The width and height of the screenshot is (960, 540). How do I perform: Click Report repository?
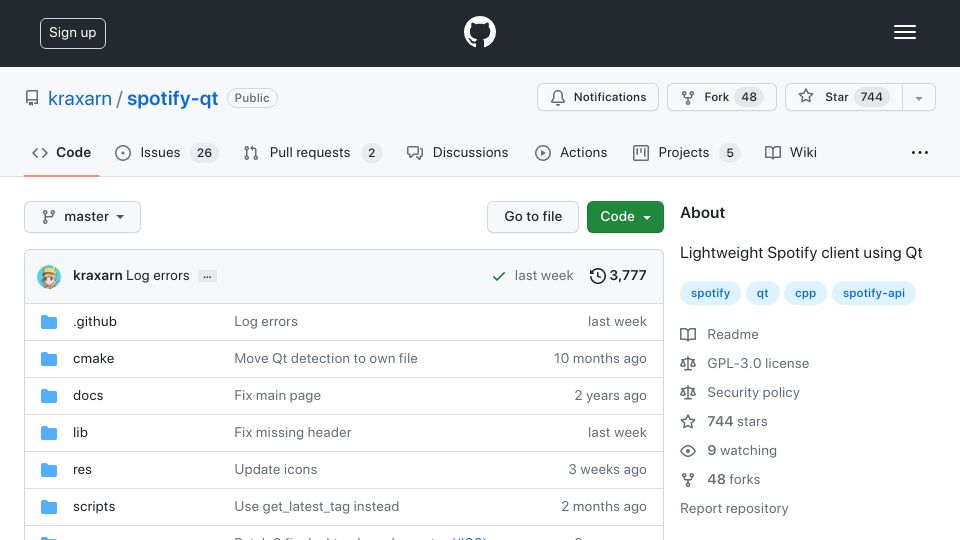pos(734,509)
